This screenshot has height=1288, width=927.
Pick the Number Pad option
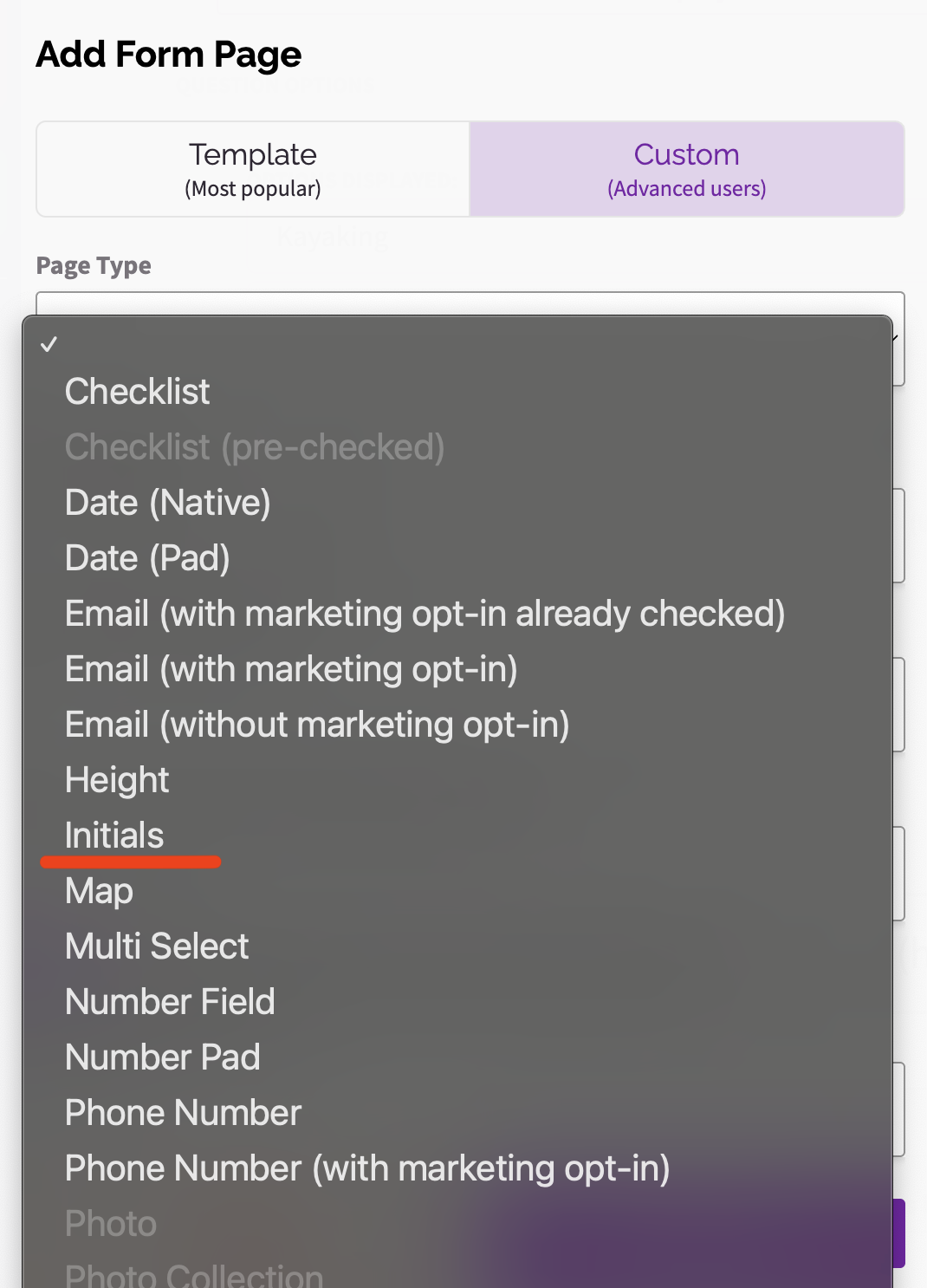(x=162, y=1057)
